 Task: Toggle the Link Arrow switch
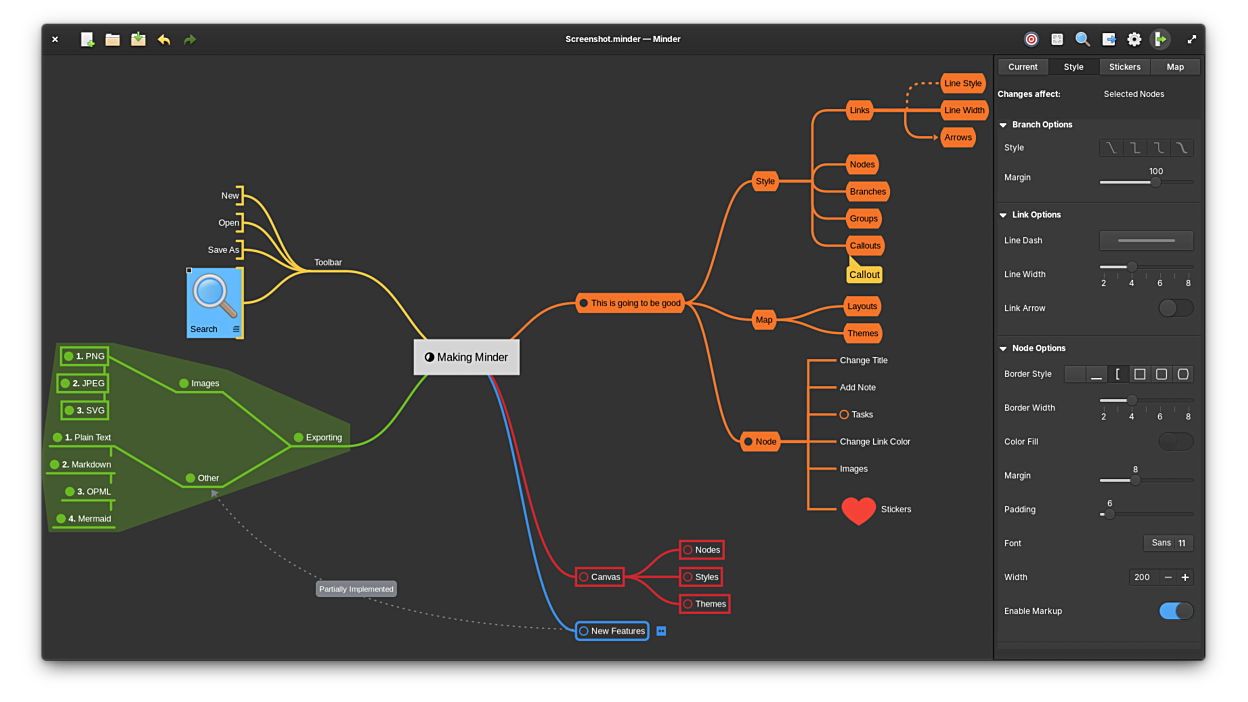pyautogui.click(x=1175, y=308)
